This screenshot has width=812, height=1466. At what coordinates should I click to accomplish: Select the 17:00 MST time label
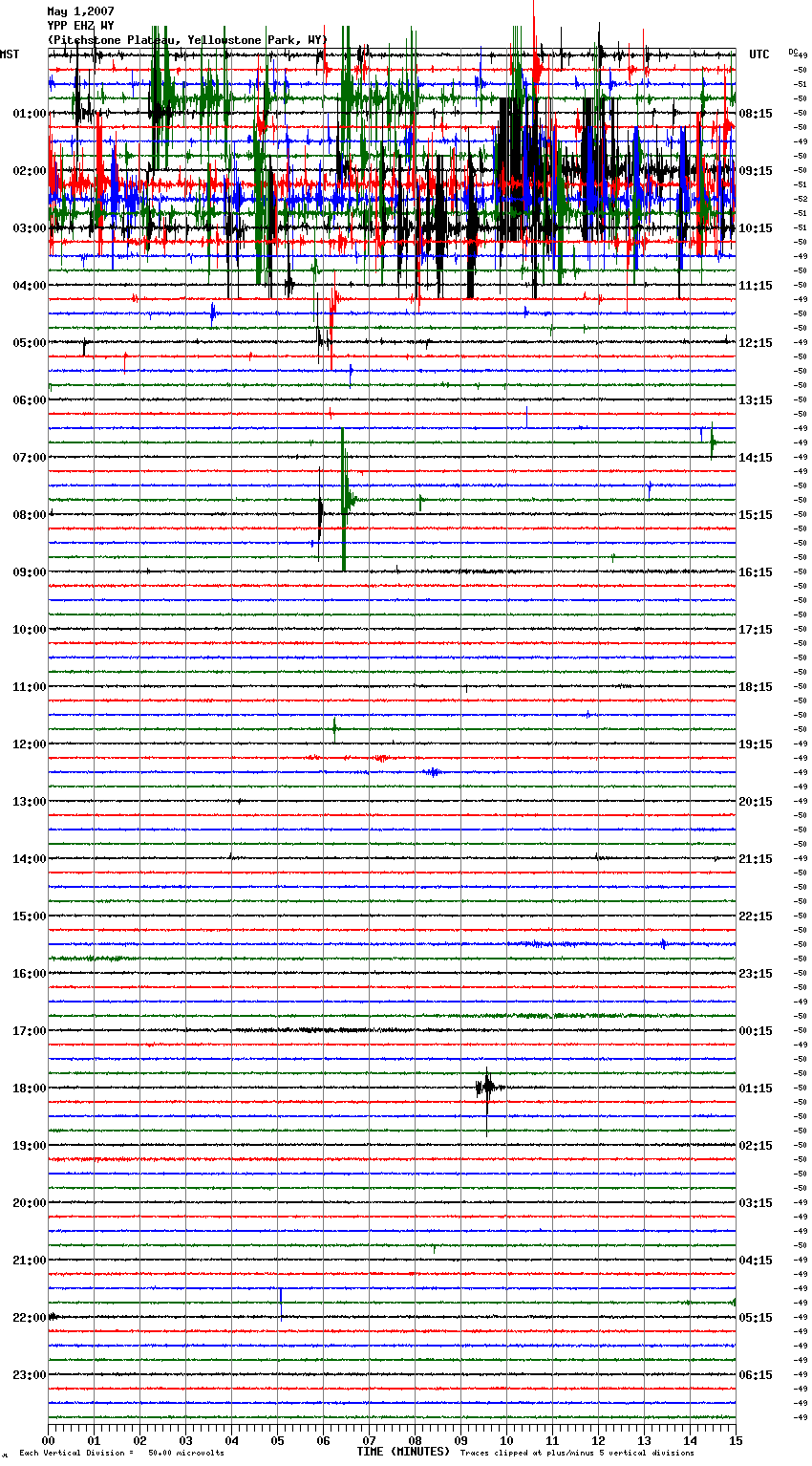point(30,1031)
